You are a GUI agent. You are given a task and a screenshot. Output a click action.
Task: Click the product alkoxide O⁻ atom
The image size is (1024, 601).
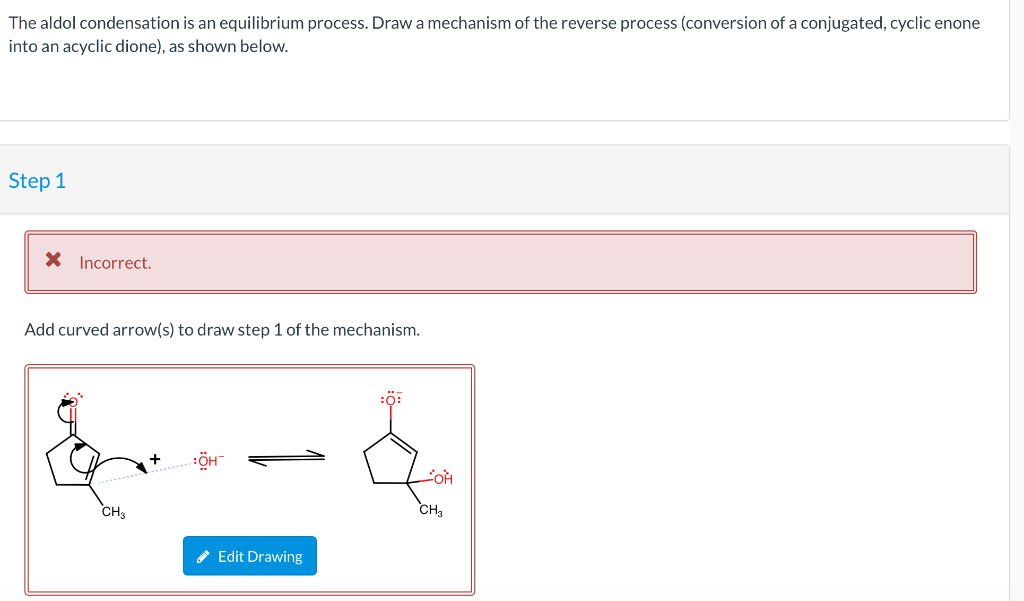point(391,399)
